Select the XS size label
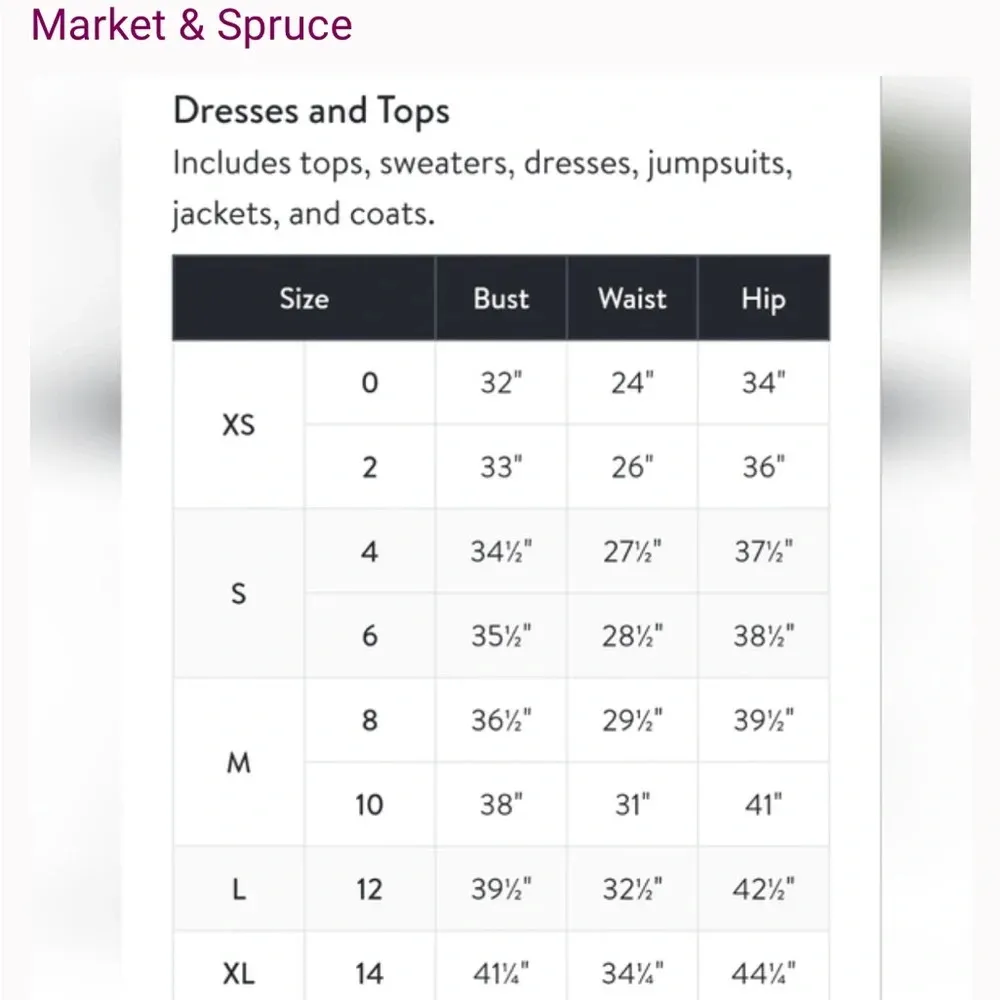The height and width of the screenshot is (1000, 1000). click(238, 425)
